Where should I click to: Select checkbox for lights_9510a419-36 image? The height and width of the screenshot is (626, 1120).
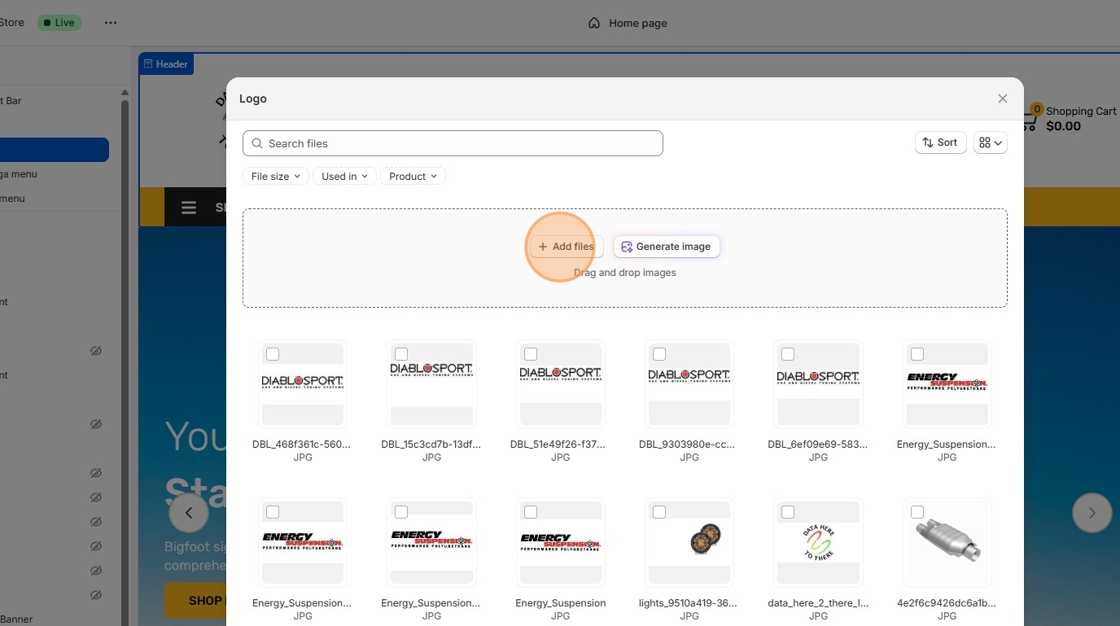pos(659,512)
